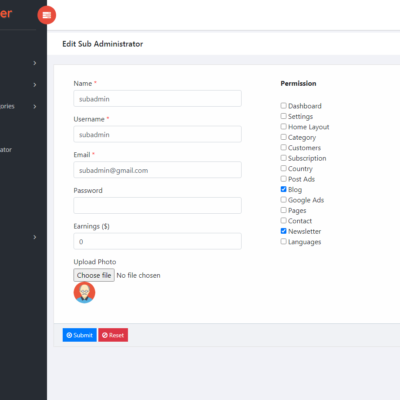
Task: Enable the Settings permission checkbox
Action: pyautogui.click(x=283, y=116)
